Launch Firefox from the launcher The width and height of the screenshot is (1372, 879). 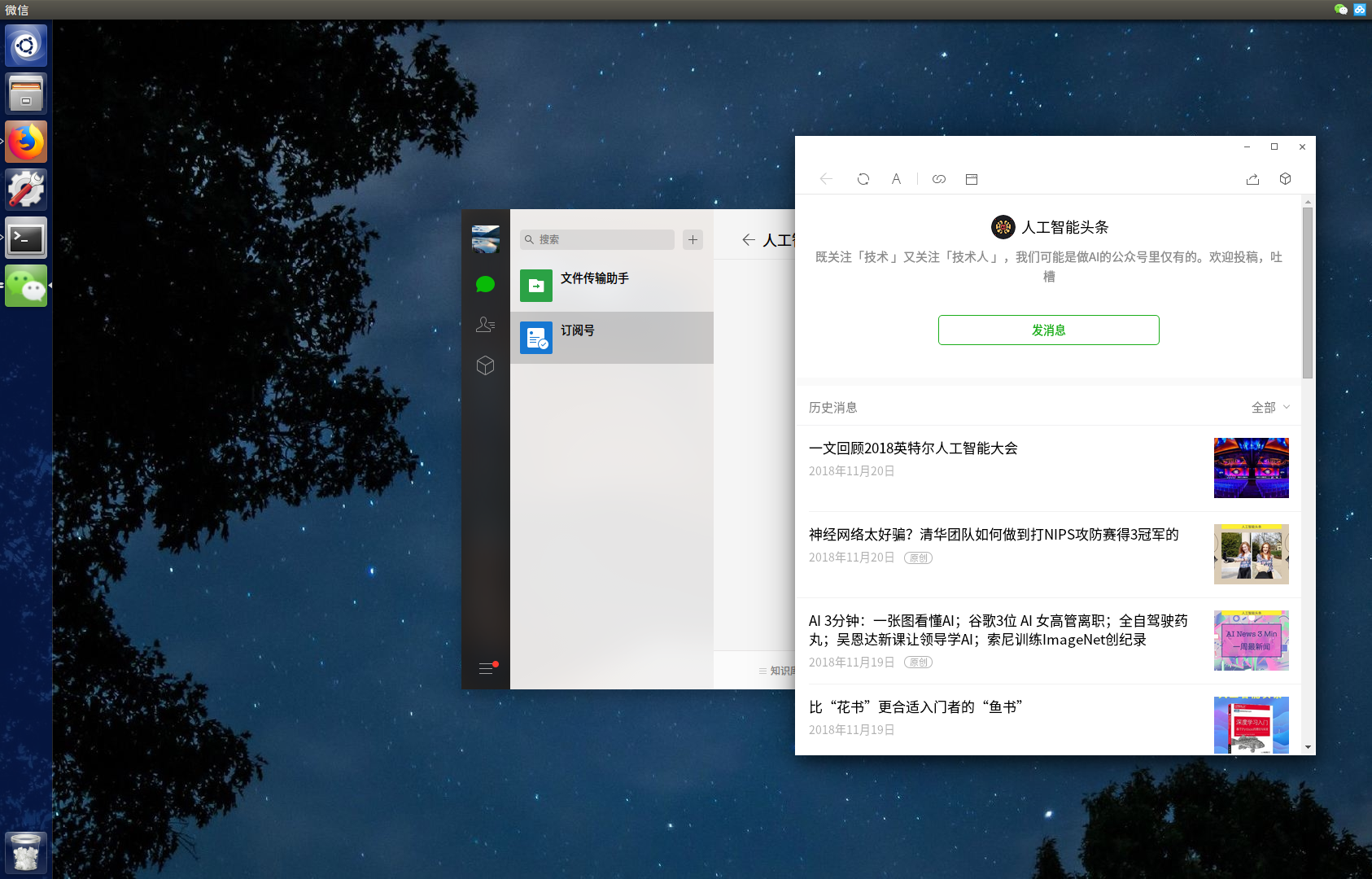(x=26, y=142)
